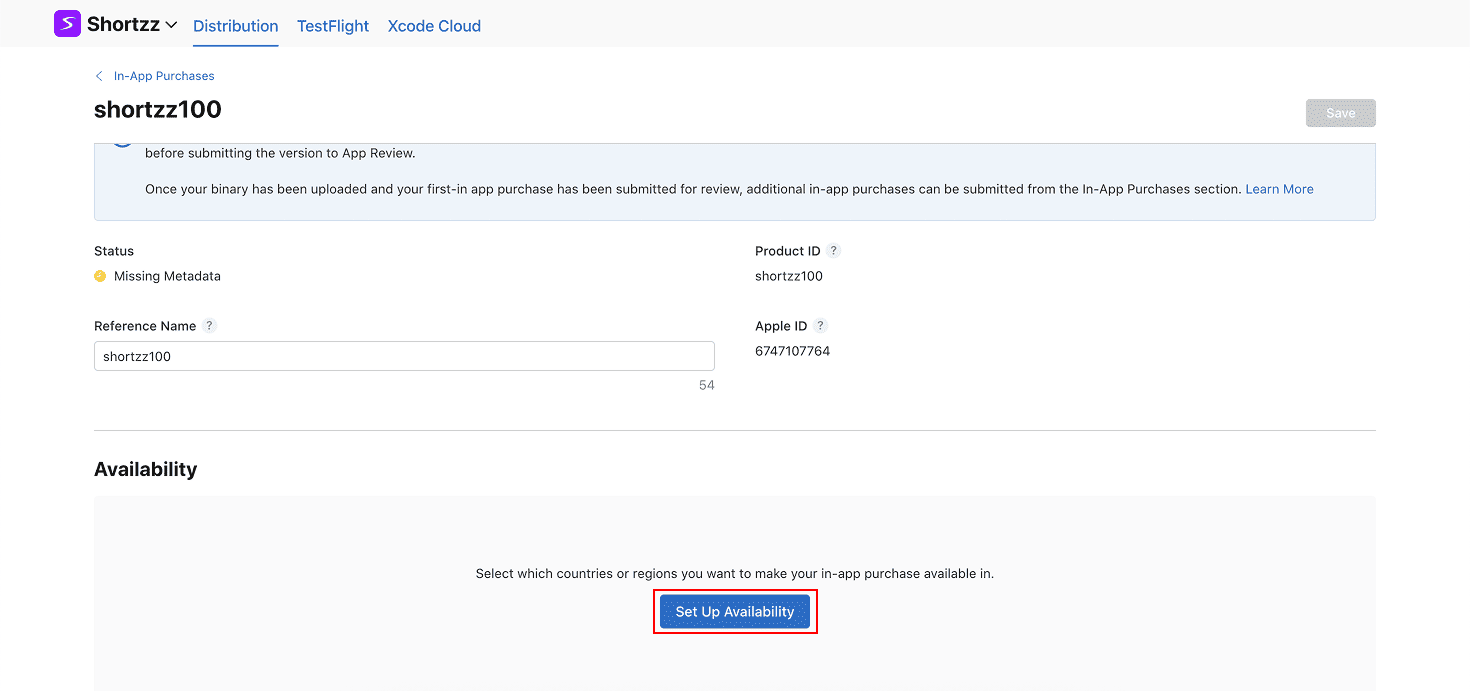Click the back chevron beside In-App Purchases

pyautogui.click(x=99, y=76)
